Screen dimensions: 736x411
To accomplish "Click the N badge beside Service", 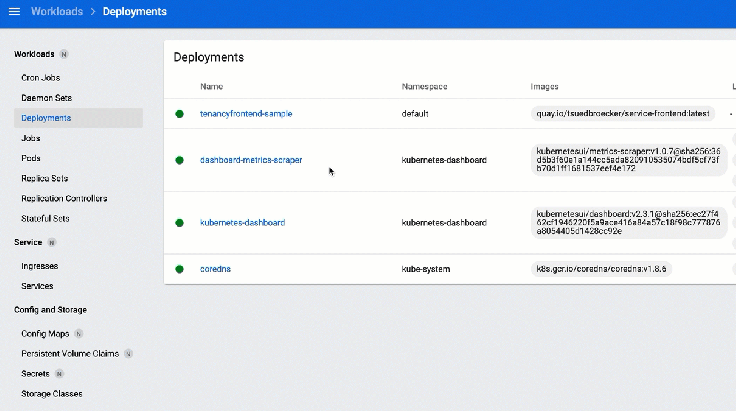I will click(52, 243).
